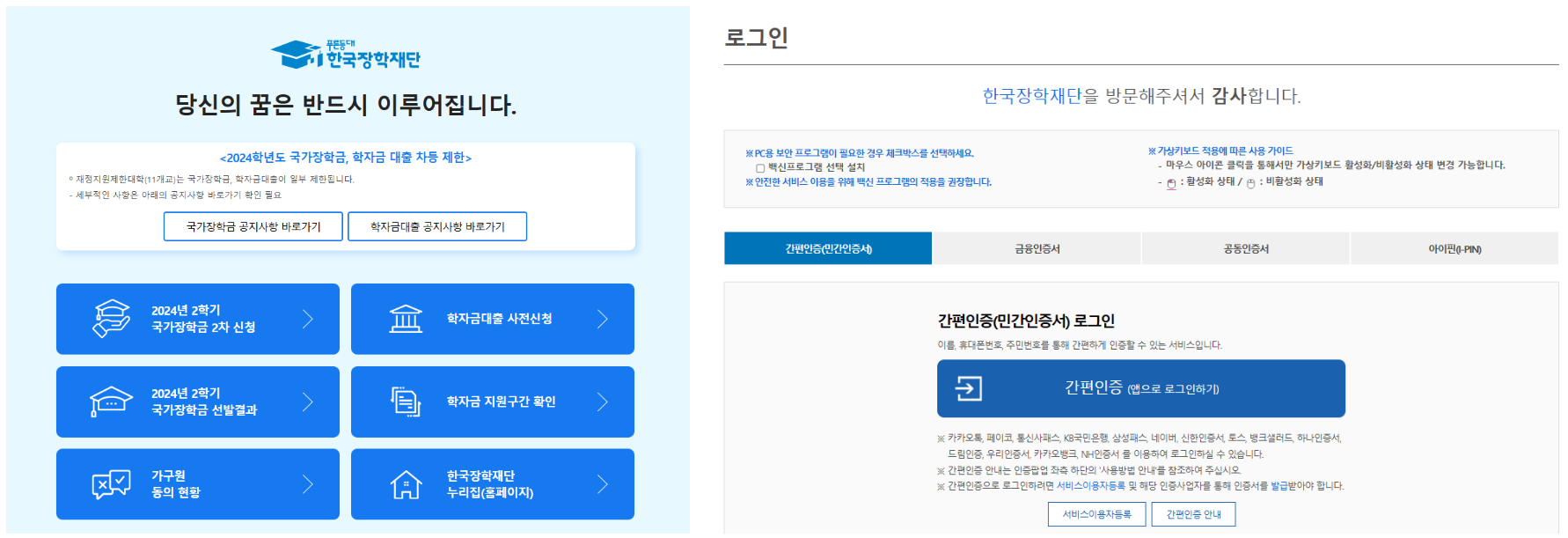Open 학자금대출 공지사항 바로가기 button
This screenshot has width=1568, height=538.
(437, 226)
